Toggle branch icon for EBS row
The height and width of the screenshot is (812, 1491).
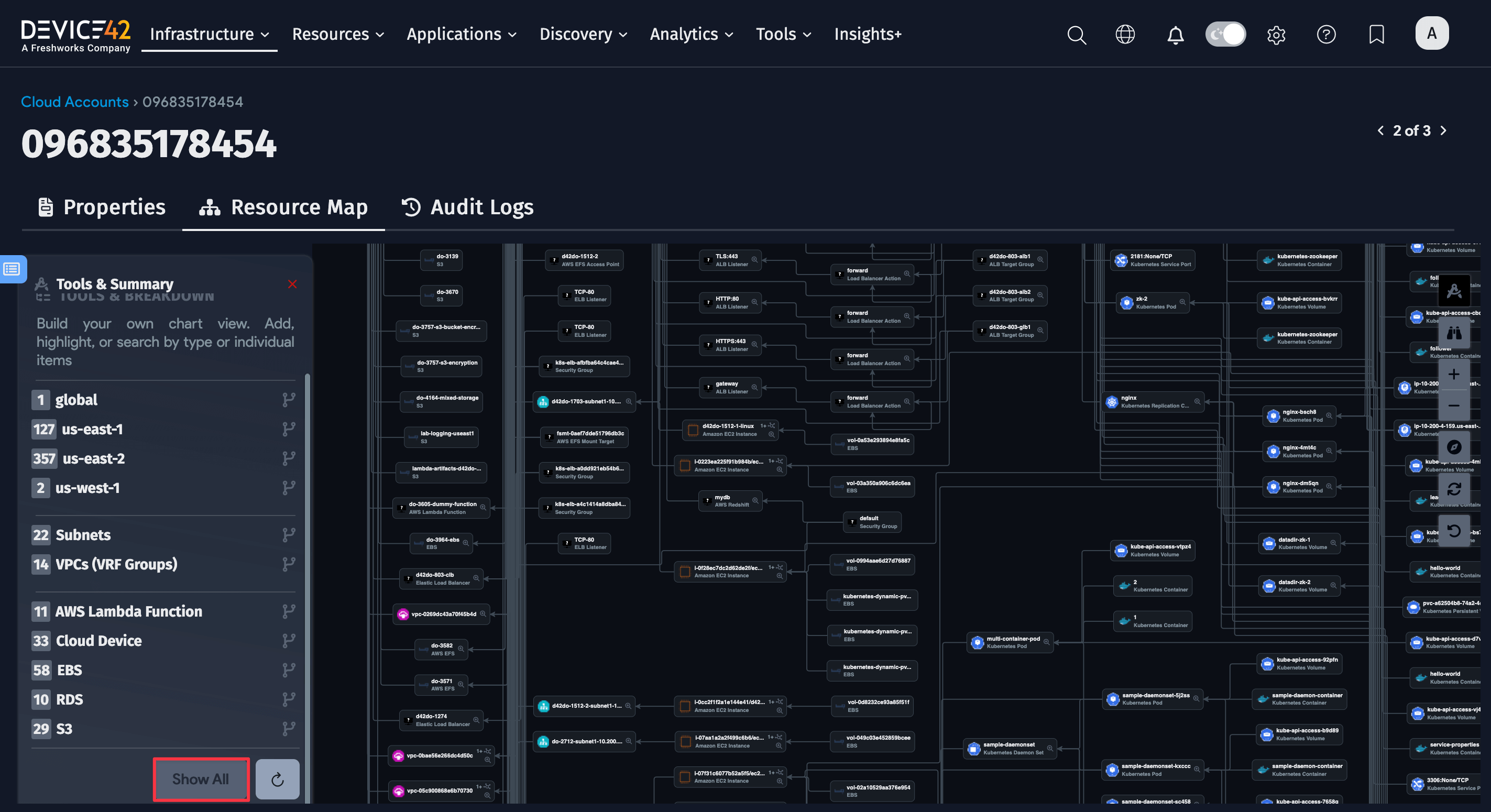288,670
